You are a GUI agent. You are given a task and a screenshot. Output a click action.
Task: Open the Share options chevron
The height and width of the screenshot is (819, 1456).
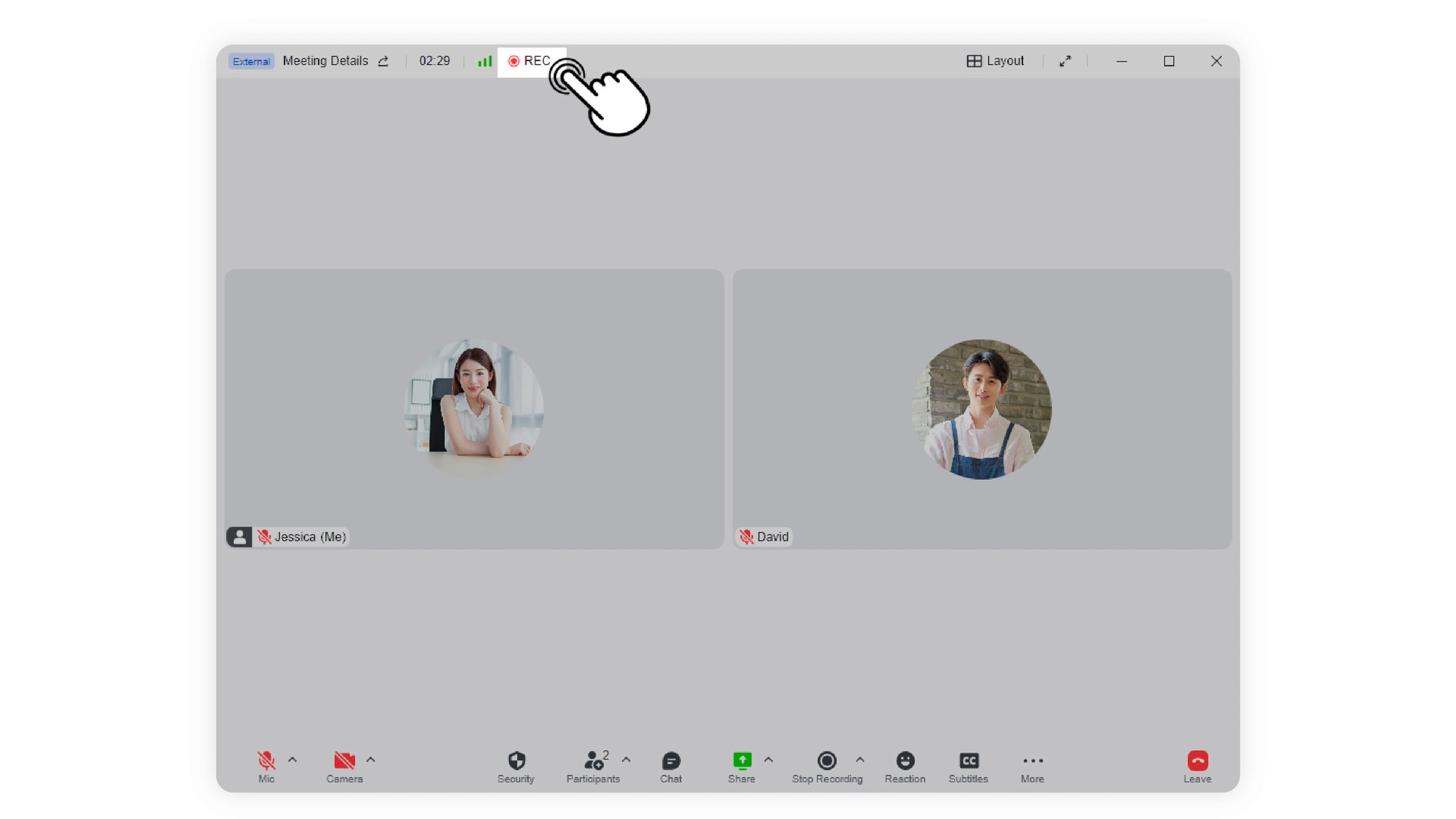point(769,759)
